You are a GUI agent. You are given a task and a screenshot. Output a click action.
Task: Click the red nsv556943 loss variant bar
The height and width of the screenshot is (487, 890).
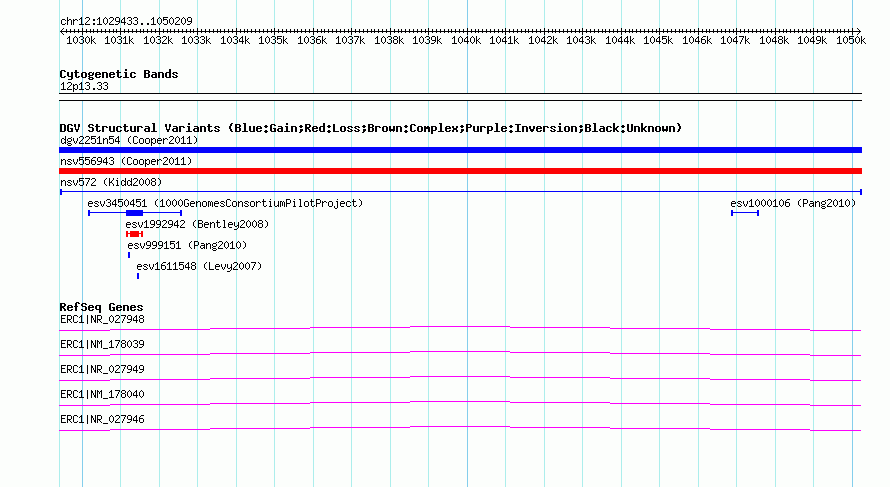[x=460, y=171]
